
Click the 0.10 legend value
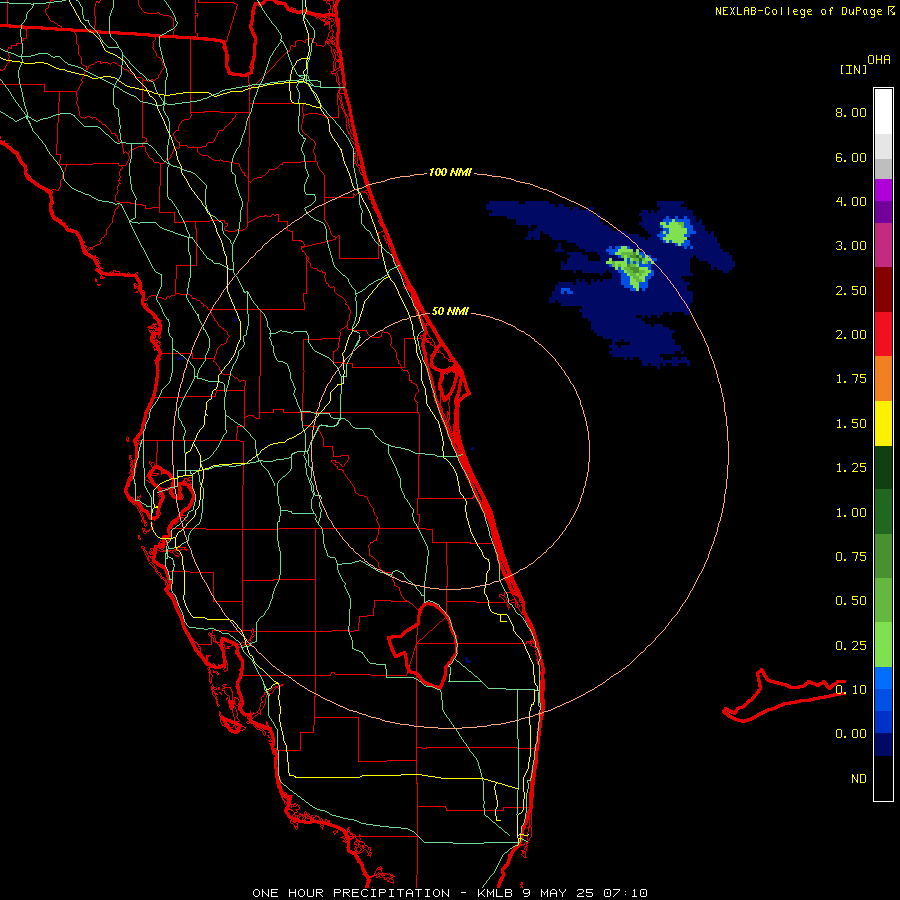point(851,689)
